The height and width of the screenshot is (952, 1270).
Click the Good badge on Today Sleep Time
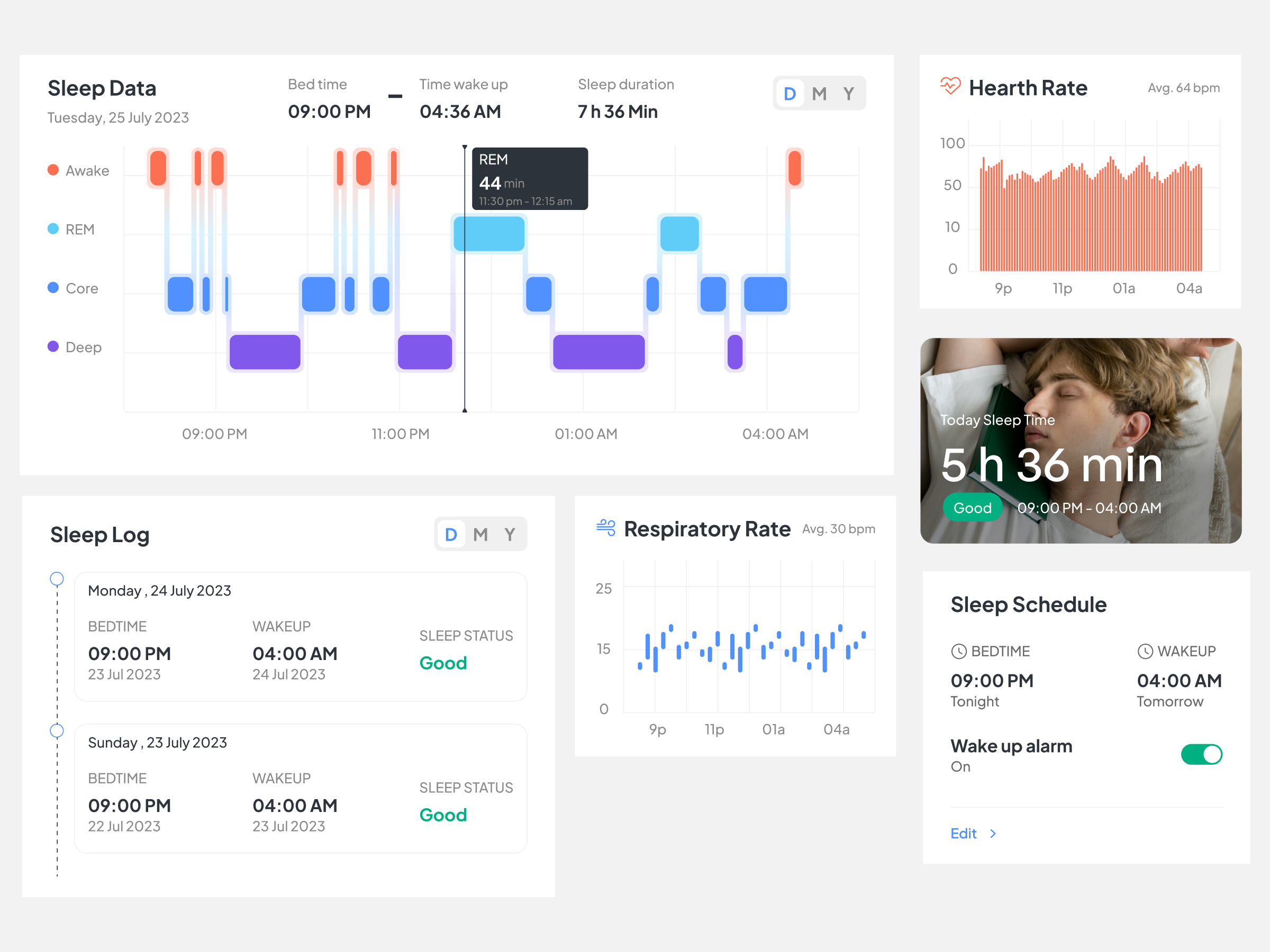973,507
